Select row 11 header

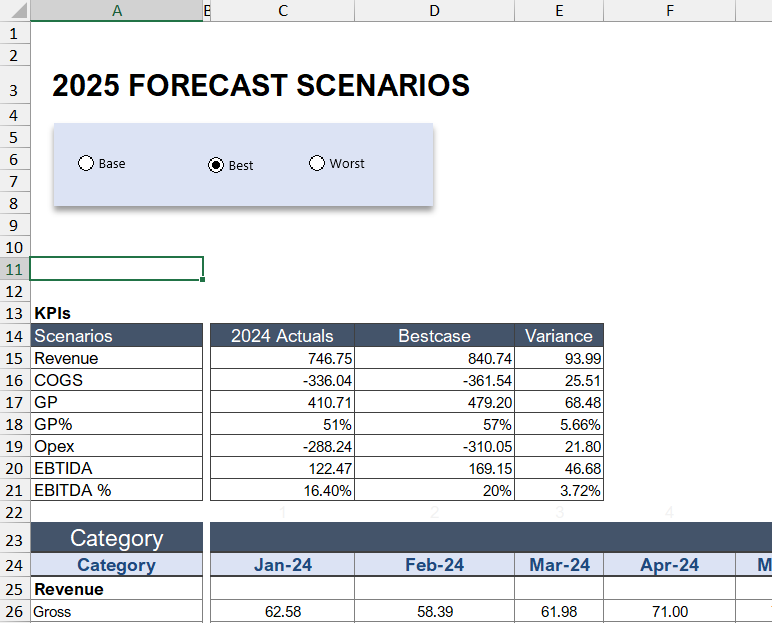point(14,269)
